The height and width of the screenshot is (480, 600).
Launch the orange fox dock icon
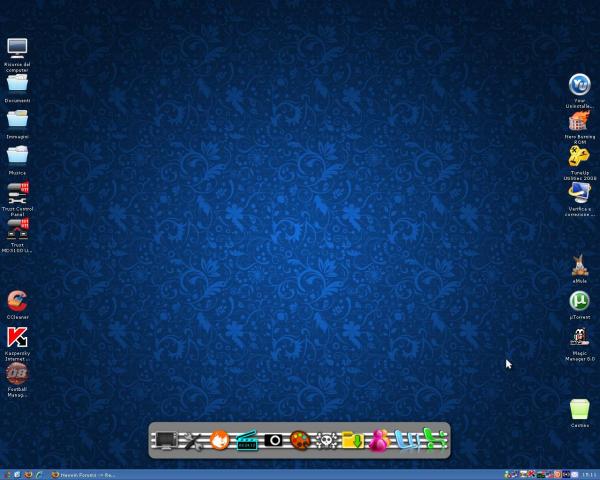tap(219, 440)
